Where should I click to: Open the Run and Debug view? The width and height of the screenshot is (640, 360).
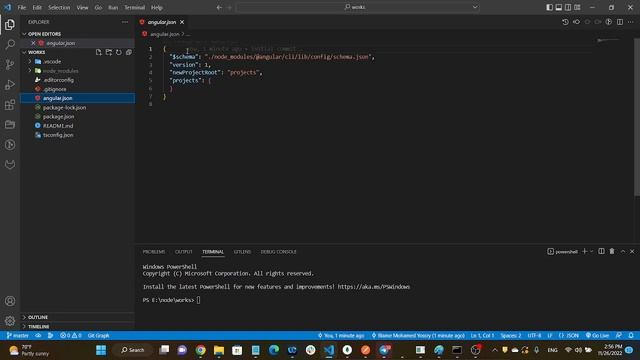tap(10, 84)
